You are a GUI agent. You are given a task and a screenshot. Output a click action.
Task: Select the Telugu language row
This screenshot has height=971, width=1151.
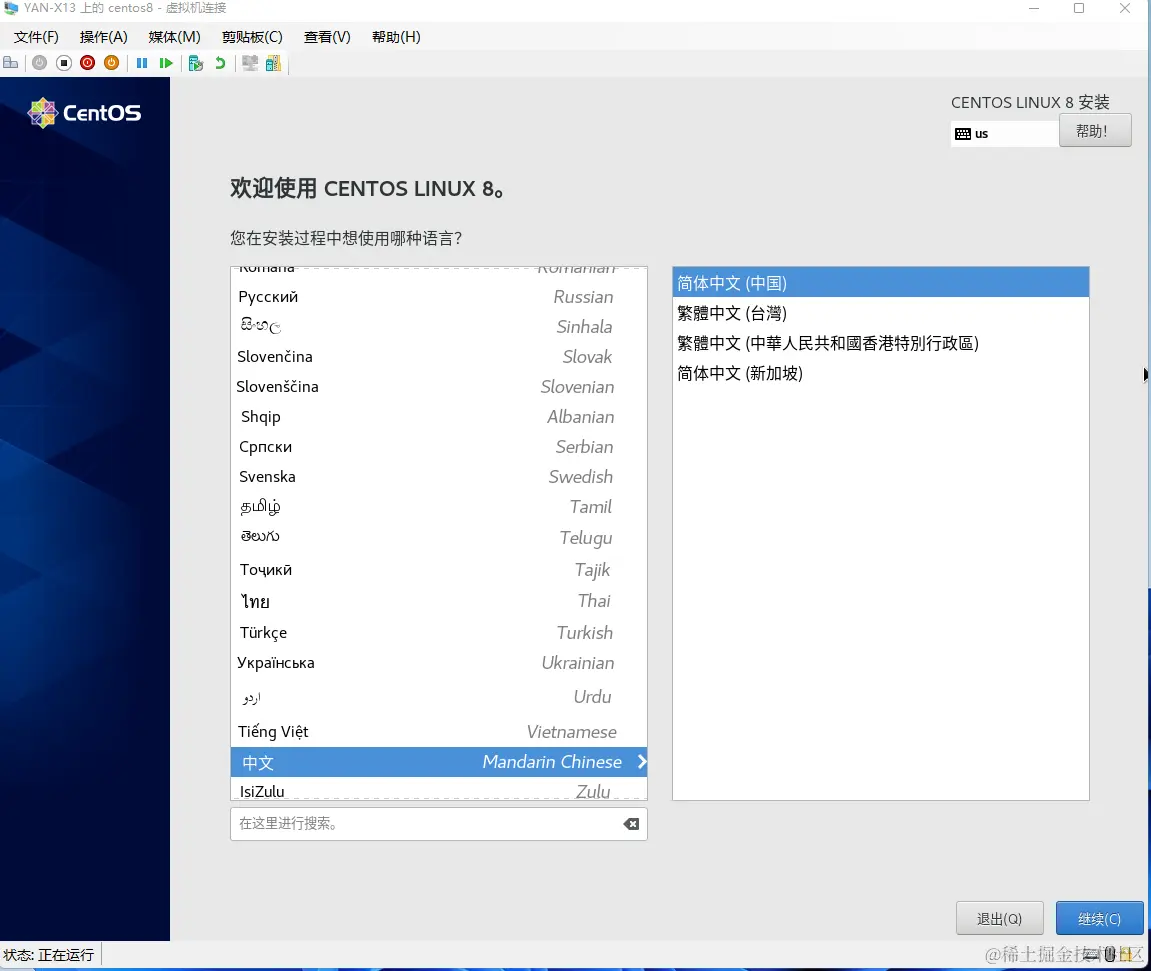(438, 537)
